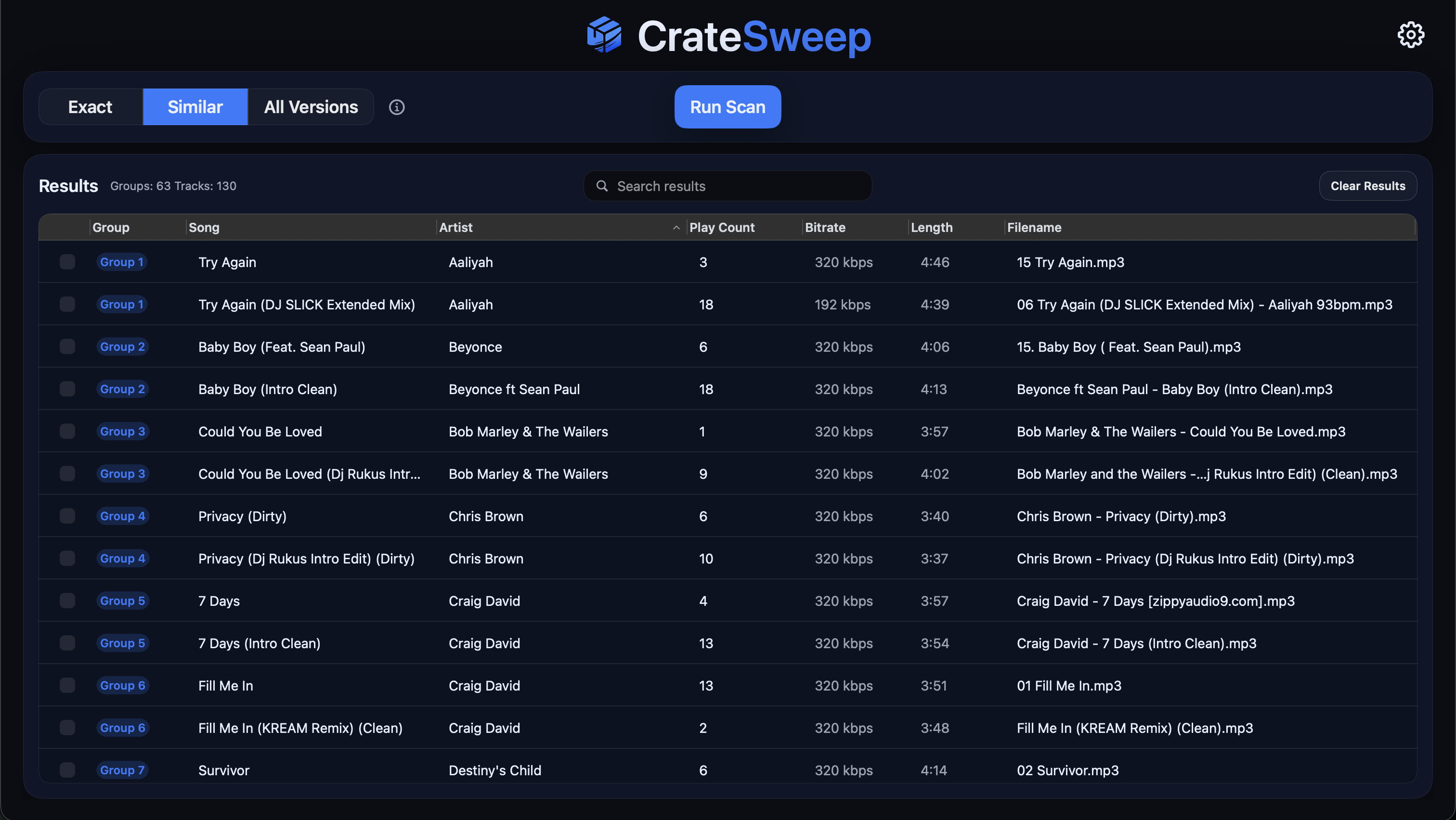Click play count 10 on Privacy Rukus row

click(705, 559)
